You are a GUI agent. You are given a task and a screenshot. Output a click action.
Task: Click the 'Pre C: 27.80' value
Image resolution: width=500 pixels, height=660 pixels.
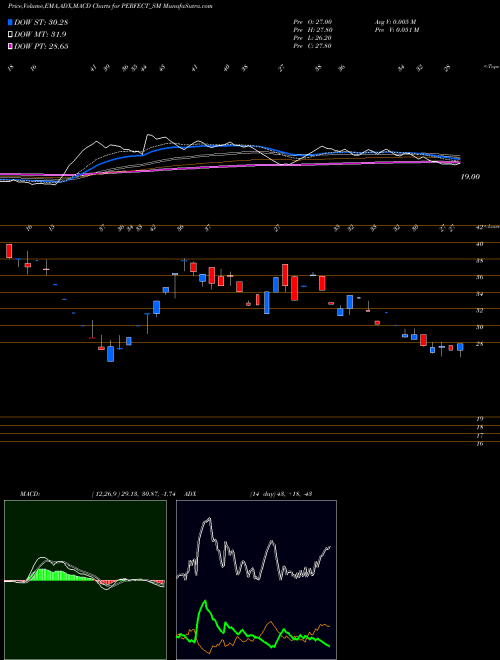pyautogui.click(x=313, y=46)
